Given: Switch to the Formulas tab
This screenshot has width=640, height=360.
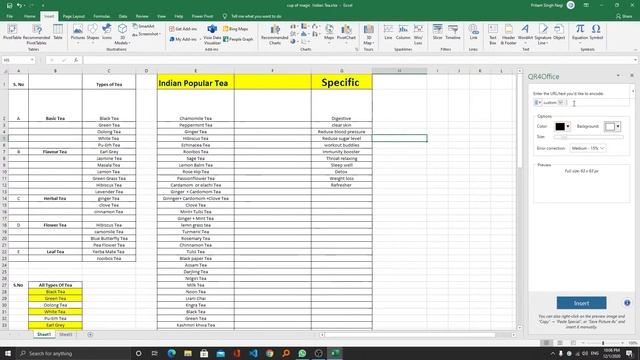Looking at the screenshot, I should coord(102,16).
